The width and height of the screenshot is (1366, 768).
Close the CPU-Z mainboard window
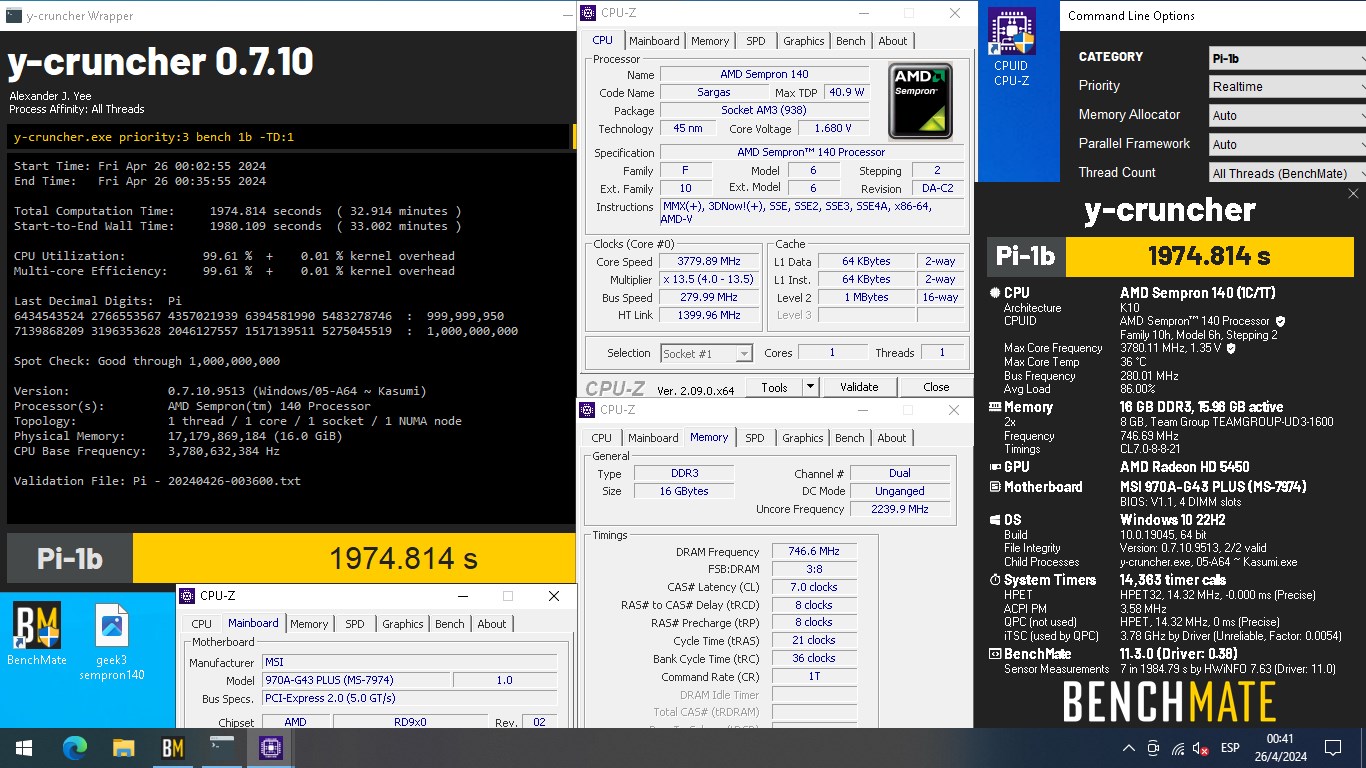point(554,596)
